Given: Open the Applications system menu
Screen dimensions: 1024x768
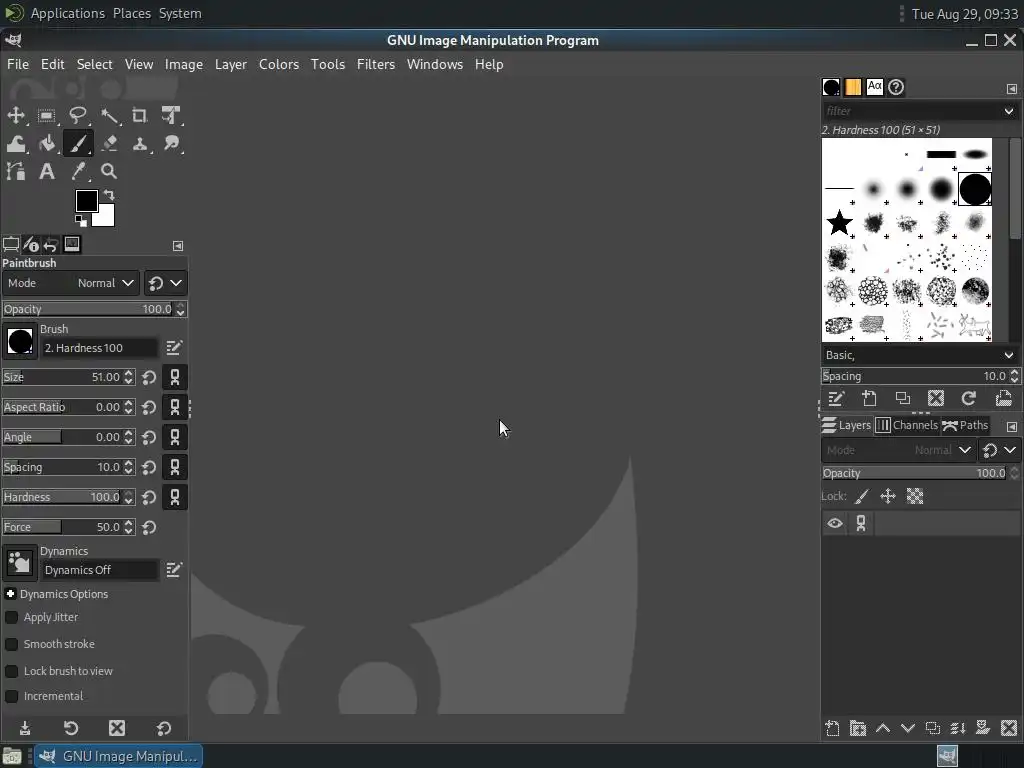Looking at the screenshot, I should pos(67,13).
